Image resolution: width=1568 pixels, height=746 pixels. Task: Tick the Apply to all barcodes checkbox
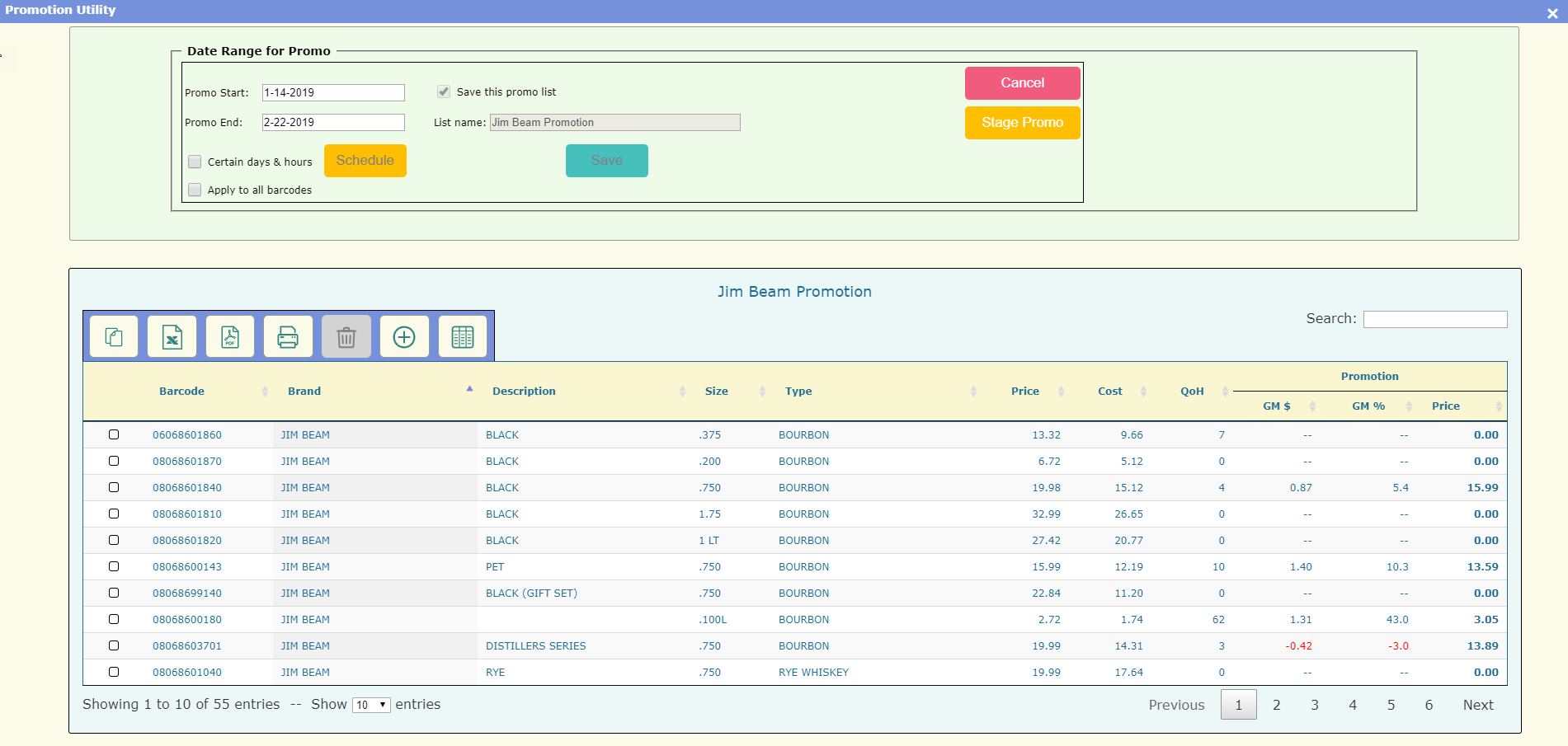(x=195, y=190)
